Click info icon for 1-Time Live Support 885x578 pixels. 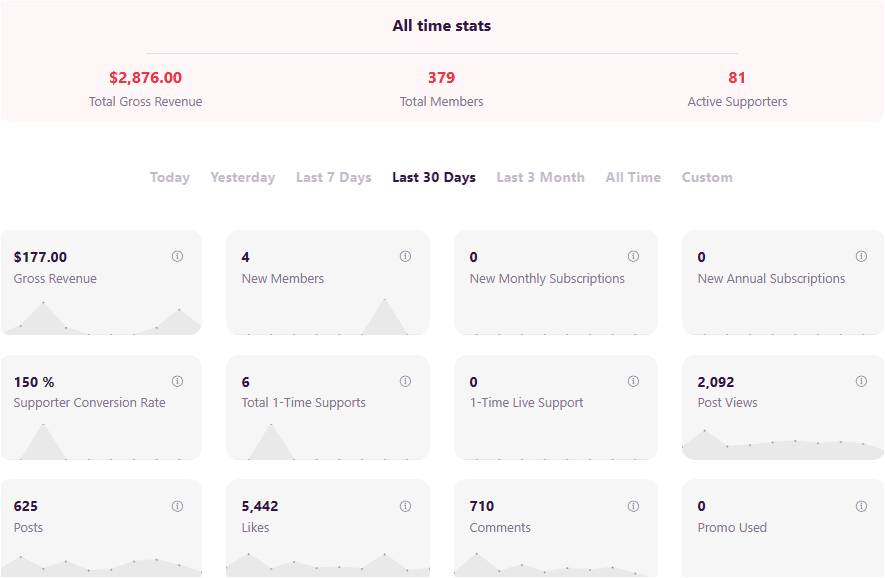point(633,381)
